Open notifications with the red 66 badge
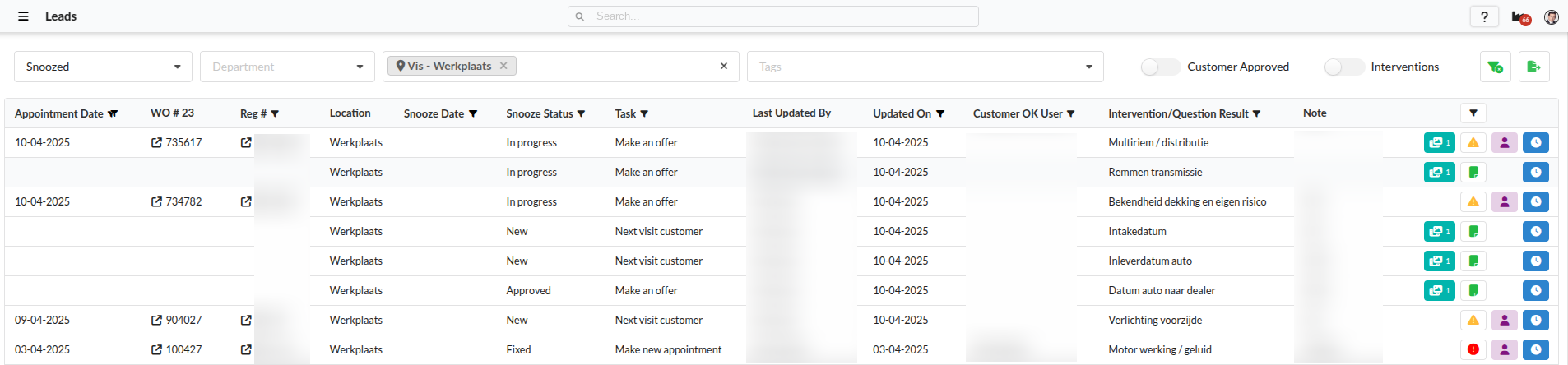This screenshot has width=1568, height=365. pos(1519,17)
